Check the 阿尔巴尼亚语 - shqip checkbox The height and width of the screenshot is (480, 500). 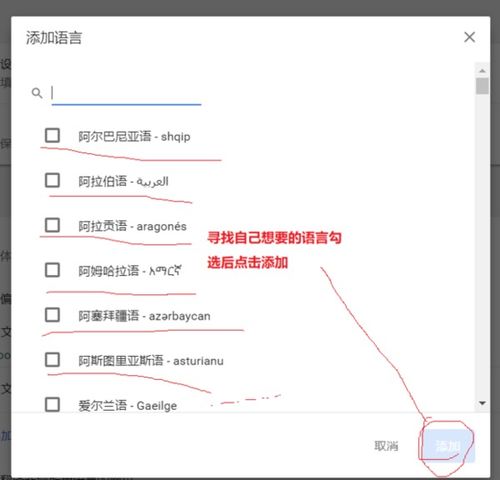point(52,135)
